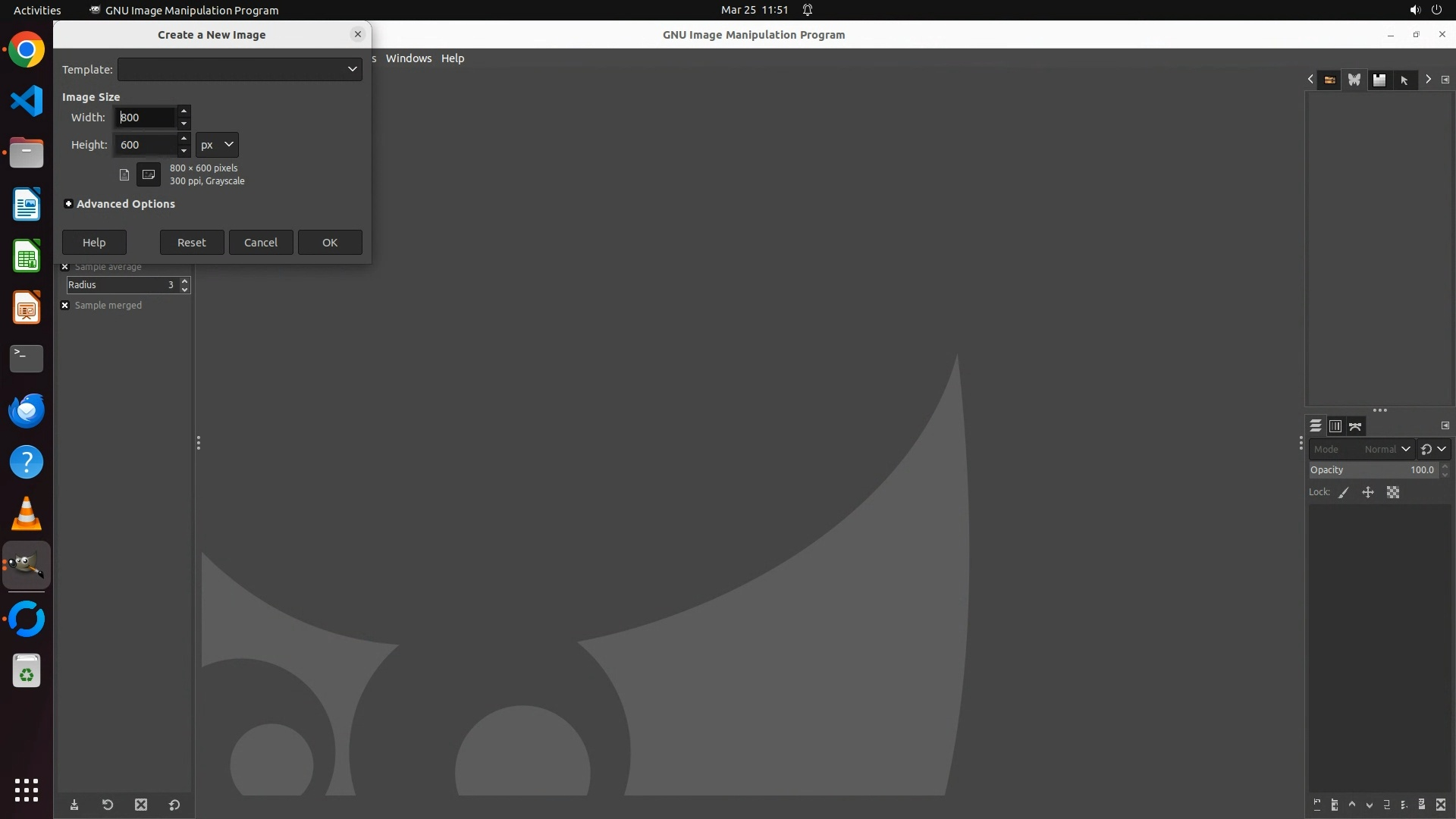Open the Symmetry Painting butterfly tab
Image resolution: width=1456 pixels, height=819 pixels.
click(x=1354, y=80)
